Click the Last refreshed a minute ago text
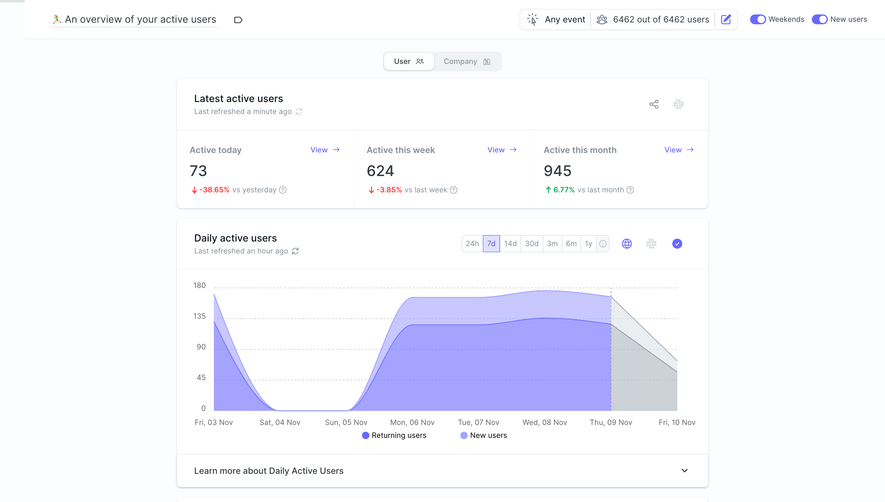The width and height of the screenshot is (885, 502). tap(243, 112)
